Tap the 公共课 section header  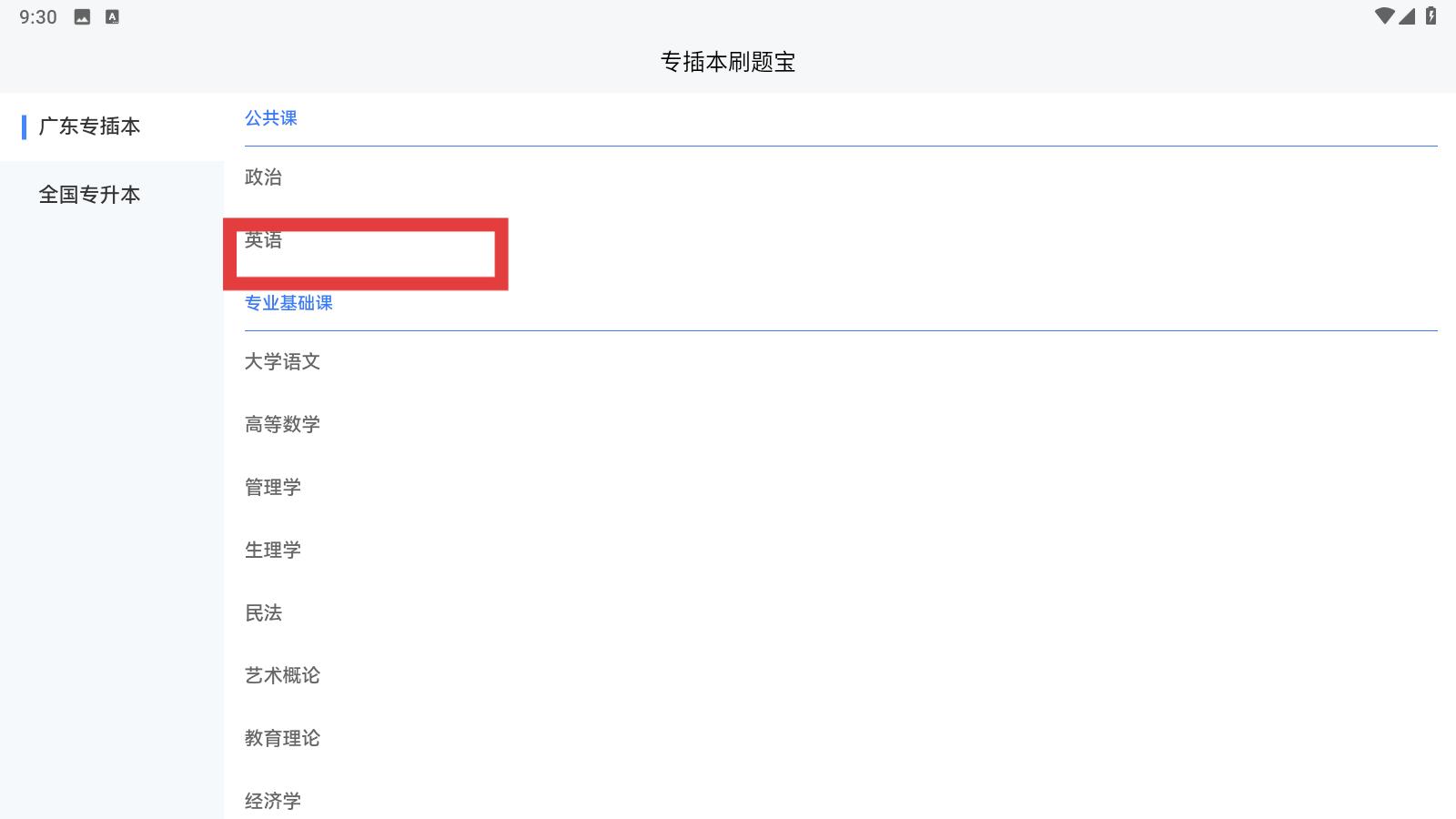271,118
